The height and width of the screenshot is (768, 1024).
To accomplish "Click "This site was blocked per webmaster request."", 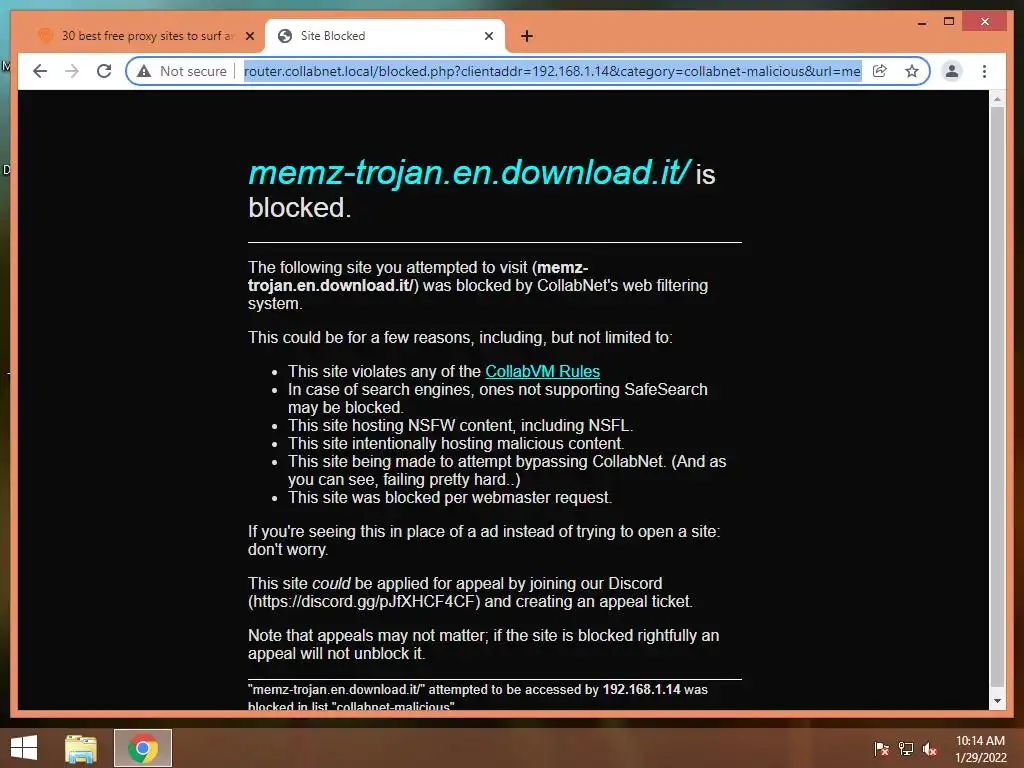I will point(450,498).
